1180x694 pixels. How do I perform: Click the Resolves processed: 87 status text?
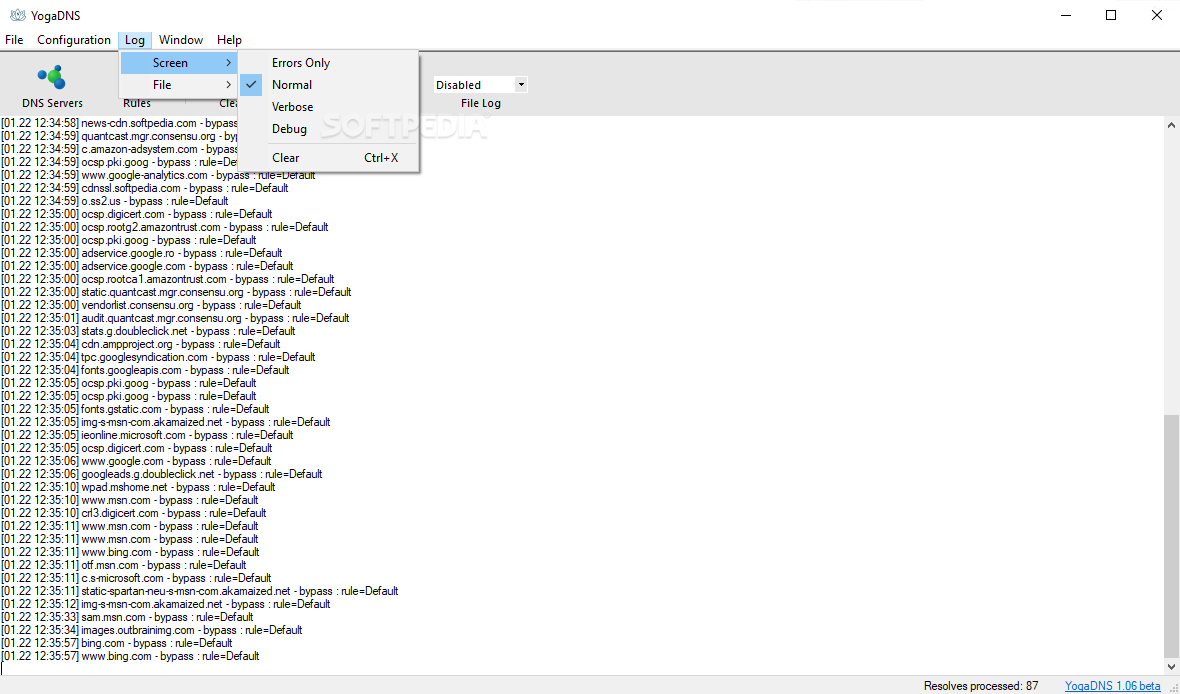pyautogui.click(x=981, y=685)
